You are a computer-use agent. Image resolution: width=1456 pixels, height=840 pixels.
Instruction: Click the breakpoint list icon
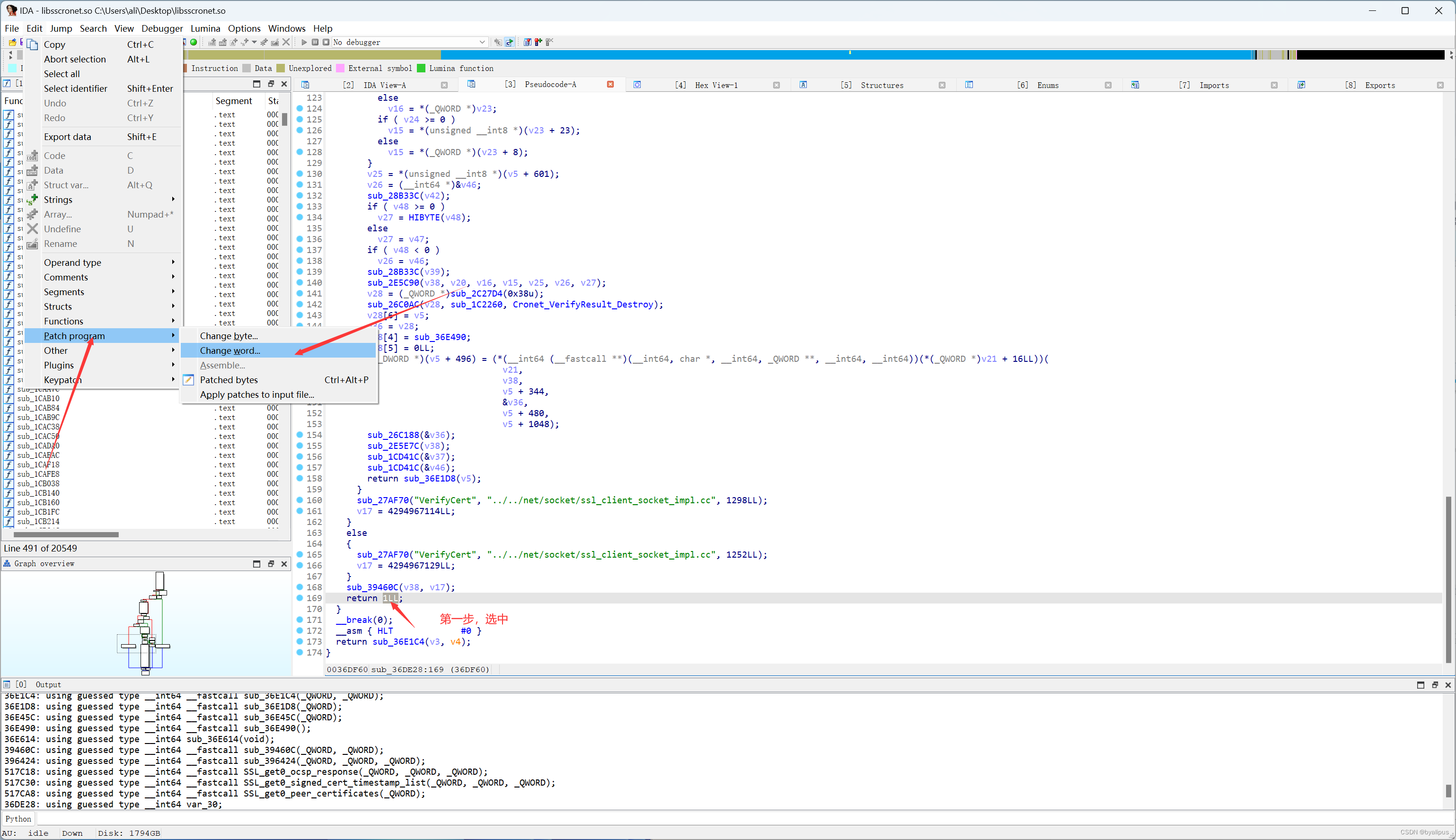528,42
